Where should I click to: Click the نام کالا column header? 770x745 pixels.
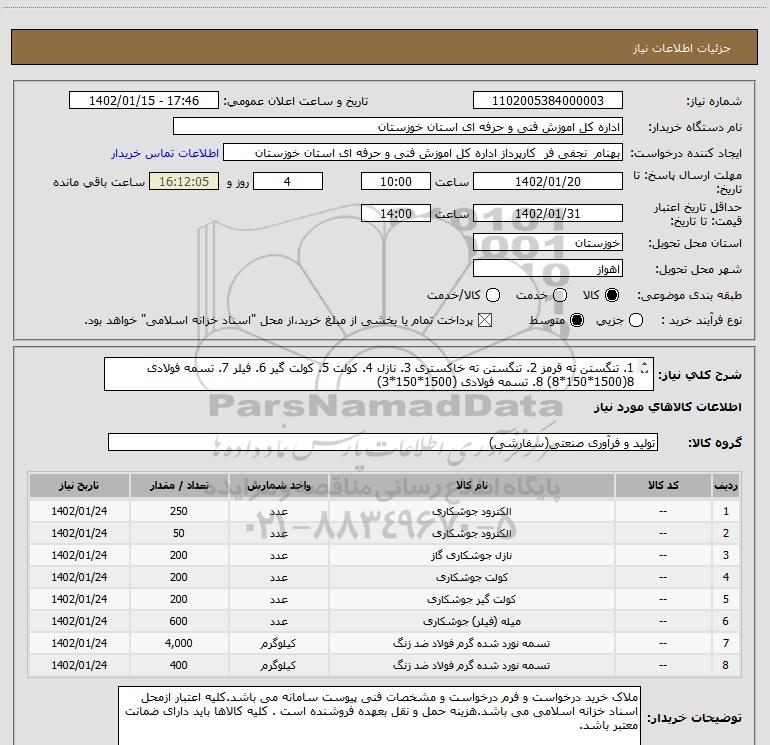(471, 485)
